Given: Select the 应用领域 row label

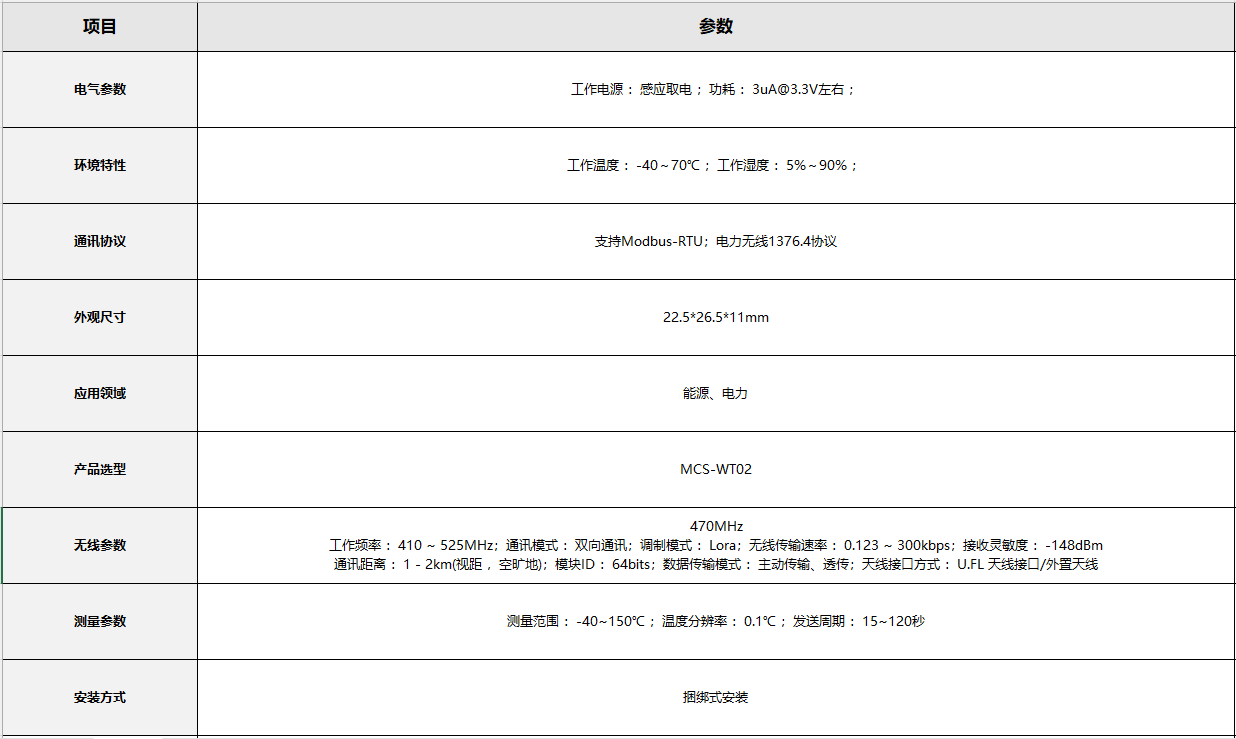Looking at the screenshot, I should click(x=100, y=393).
